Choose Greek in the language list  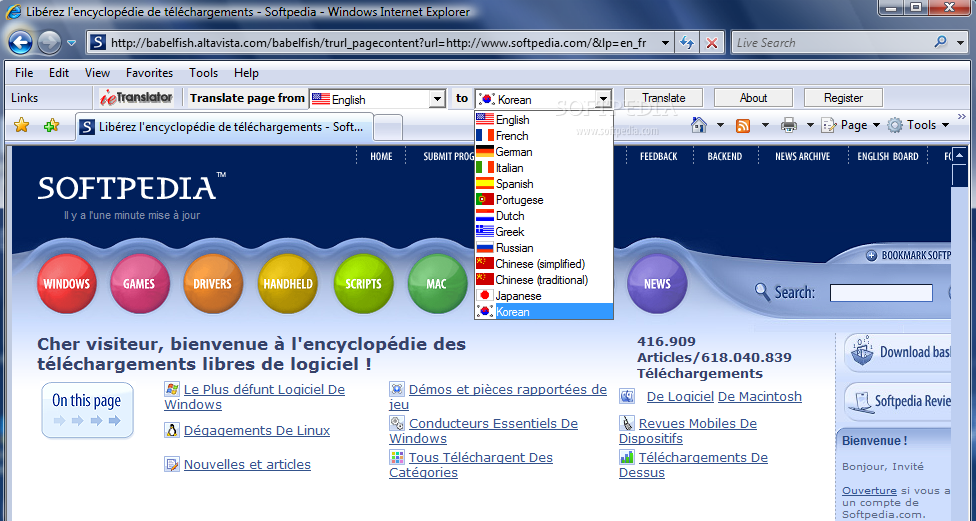[x=543, y=232]
